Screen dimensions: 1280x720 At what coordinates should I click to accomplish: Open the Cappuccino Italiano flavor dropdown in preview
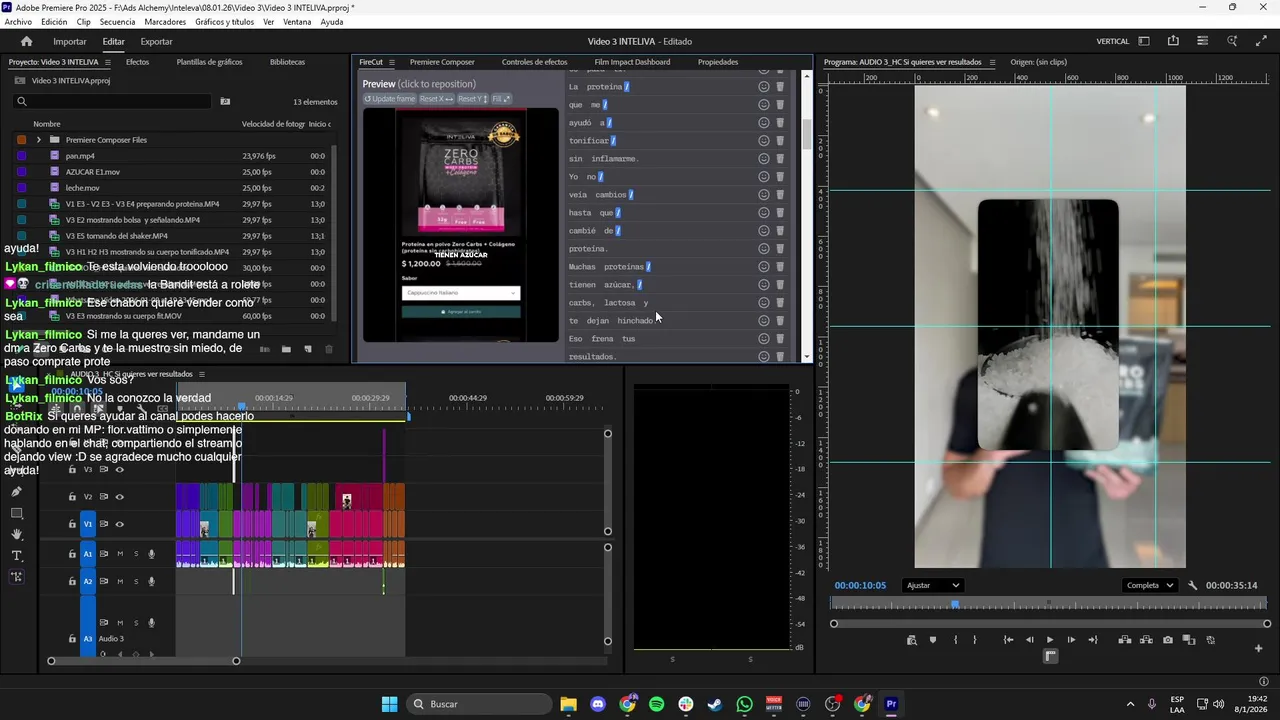tap(461, 293)
